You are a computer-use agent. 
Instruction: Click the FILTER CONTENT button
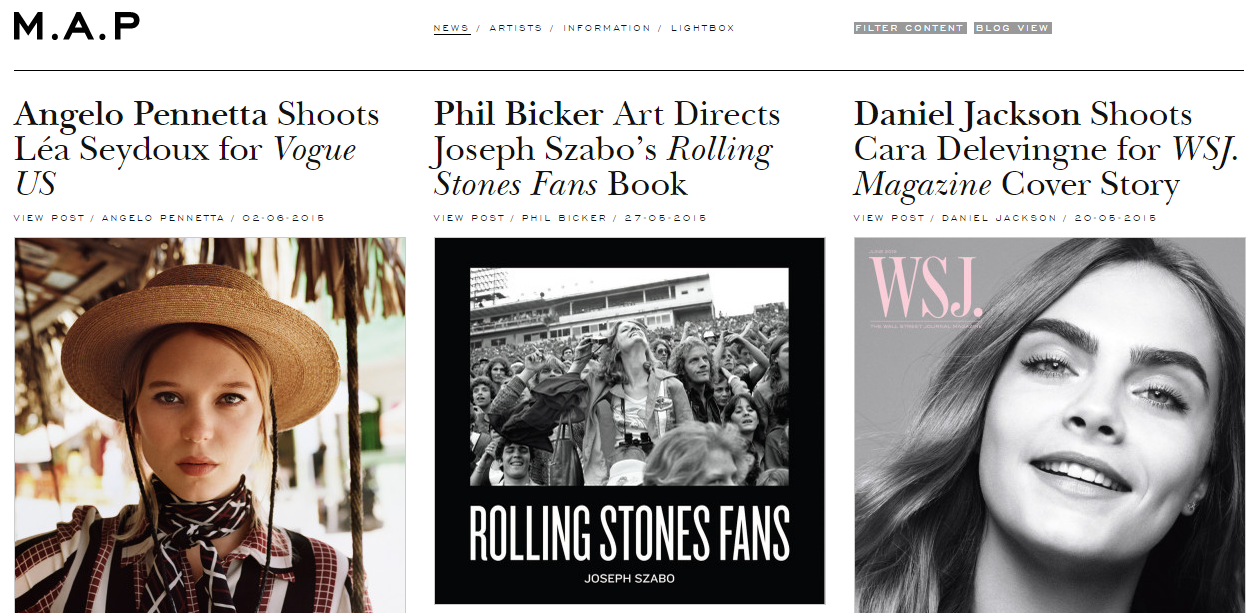tap(909, 28)
